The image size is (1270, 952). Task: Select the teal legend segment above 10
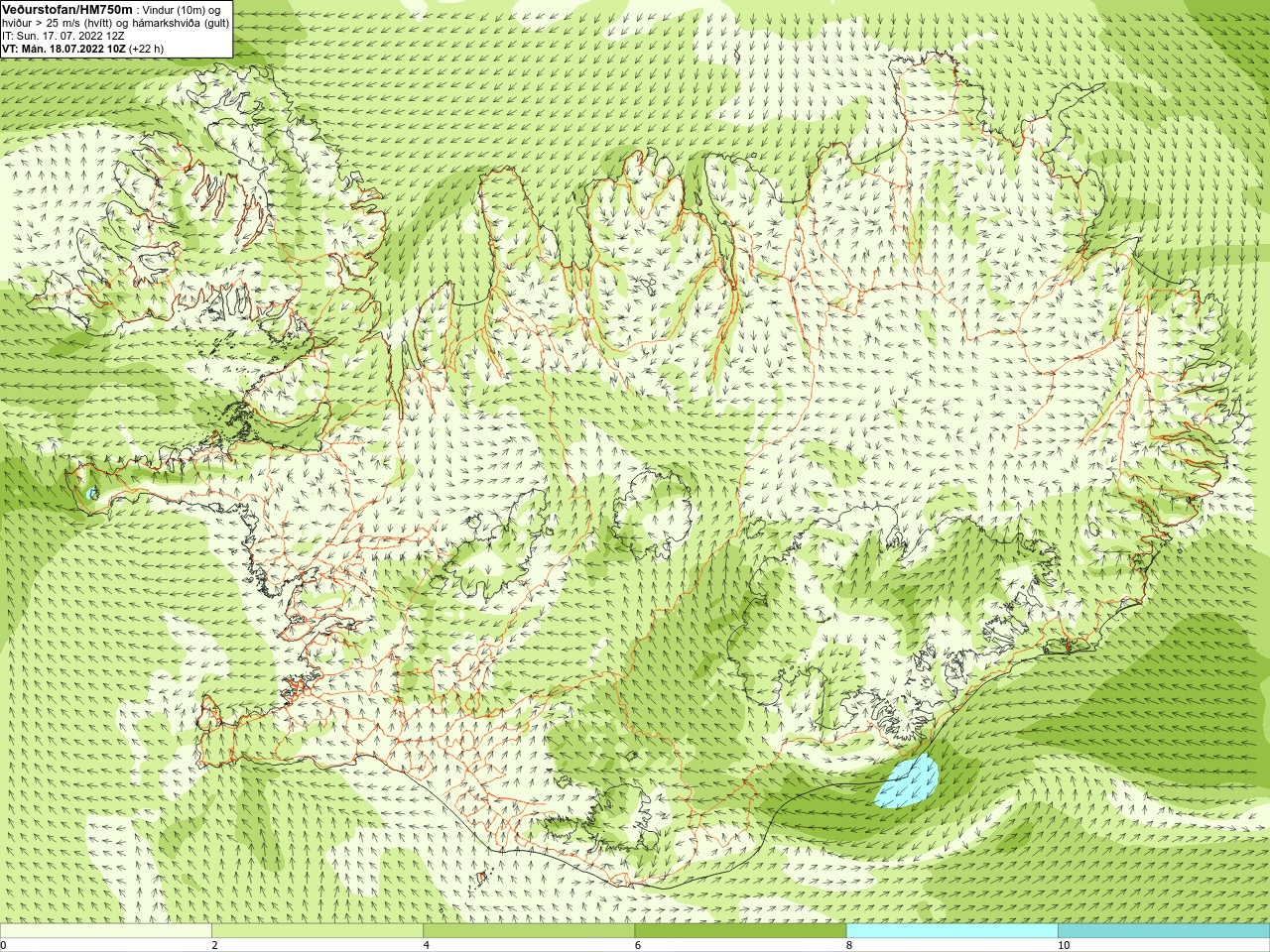(1164, 931)
